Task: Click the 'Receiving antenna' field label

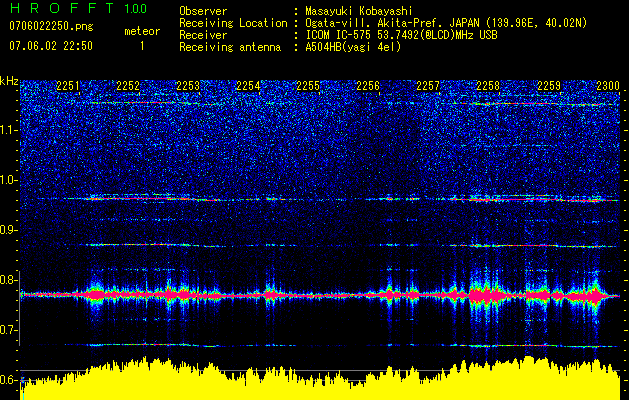Action: (x=230, y=47)
